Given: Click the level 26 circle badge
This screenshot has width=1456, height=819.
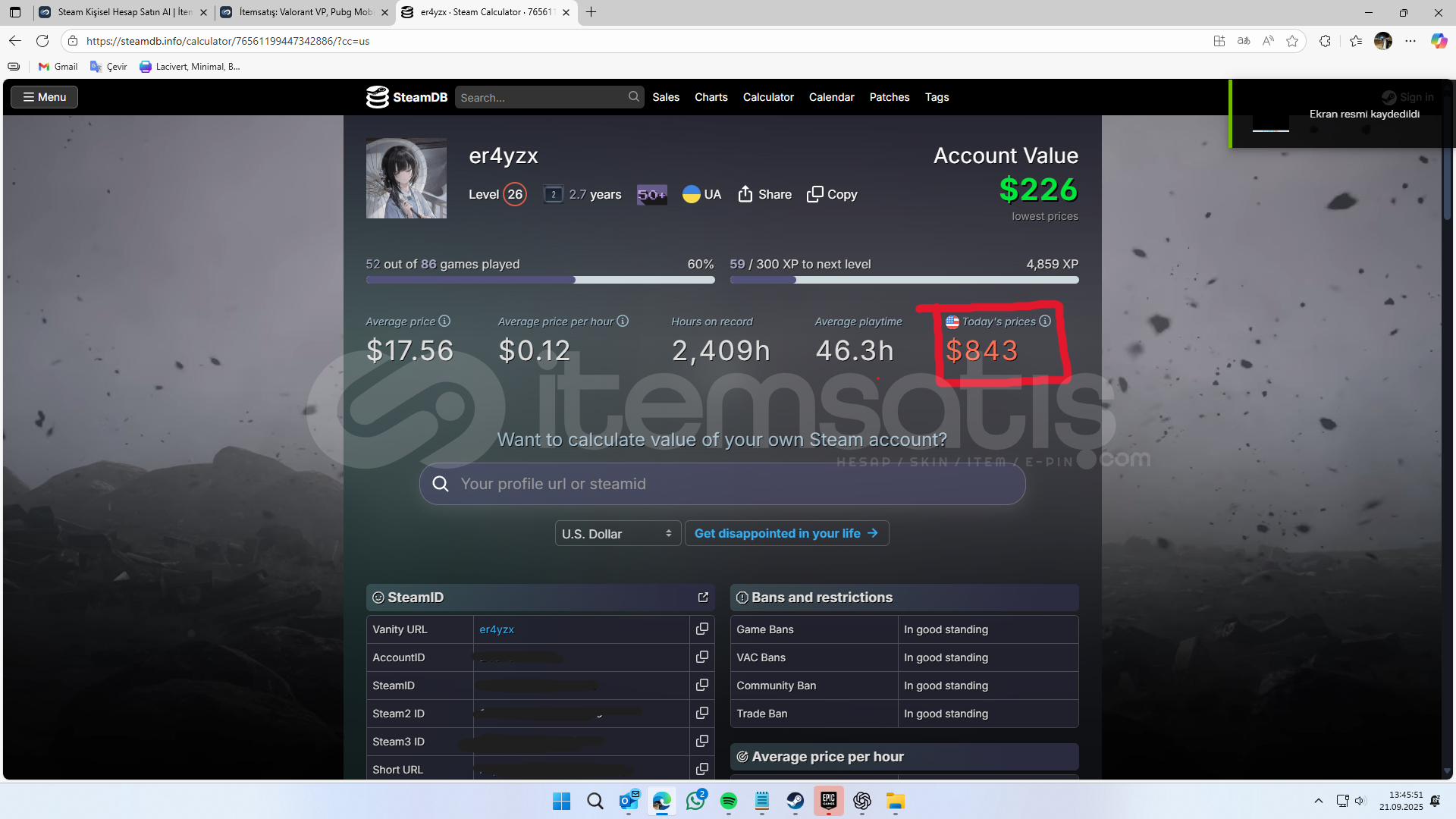Looking at the screenshot, I should pyautogui.click(x=515, y=194).
